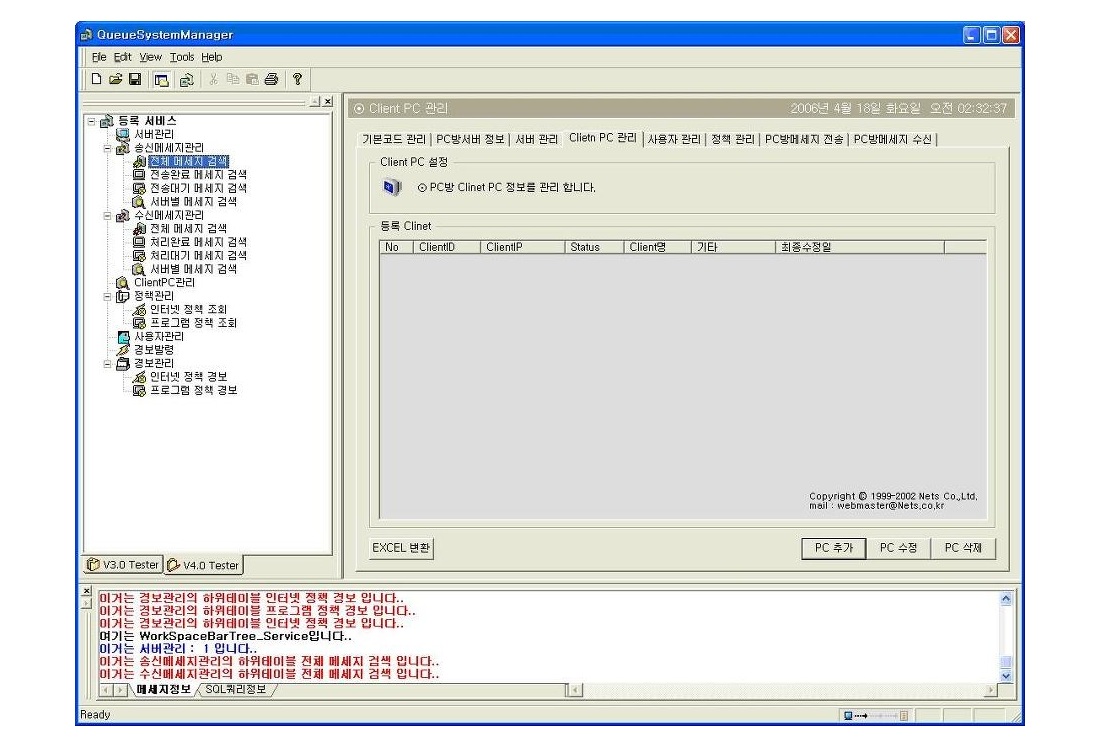Click the 프로그램 정책 경보 icon

[x=139, y=391]
